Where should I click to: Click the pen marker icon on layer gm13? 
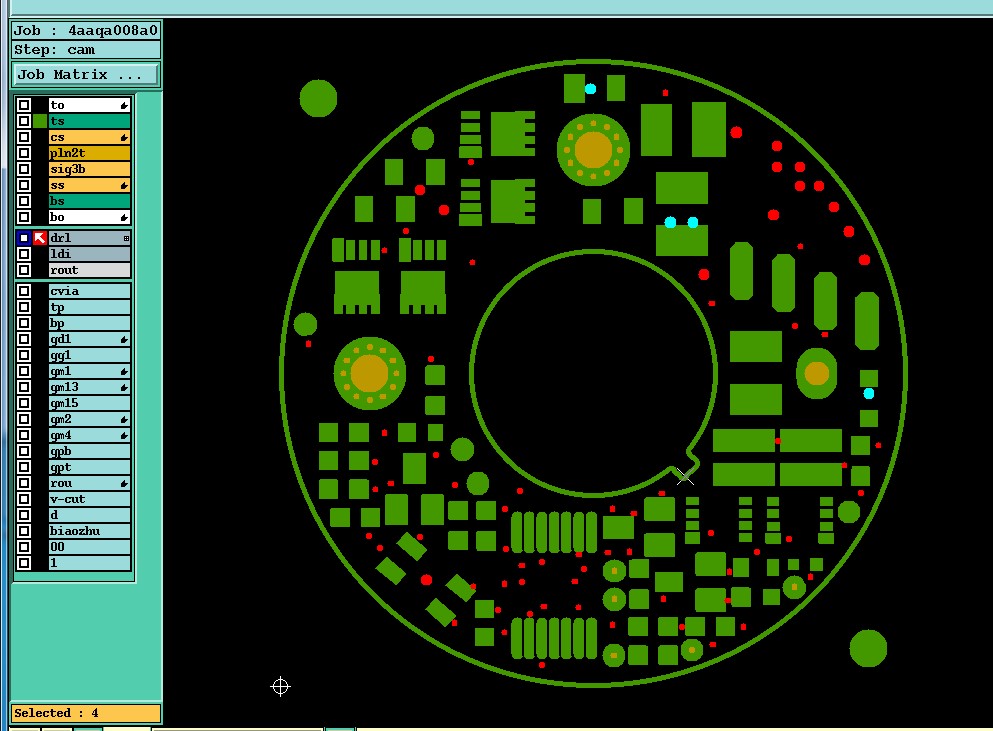point(124,388)
